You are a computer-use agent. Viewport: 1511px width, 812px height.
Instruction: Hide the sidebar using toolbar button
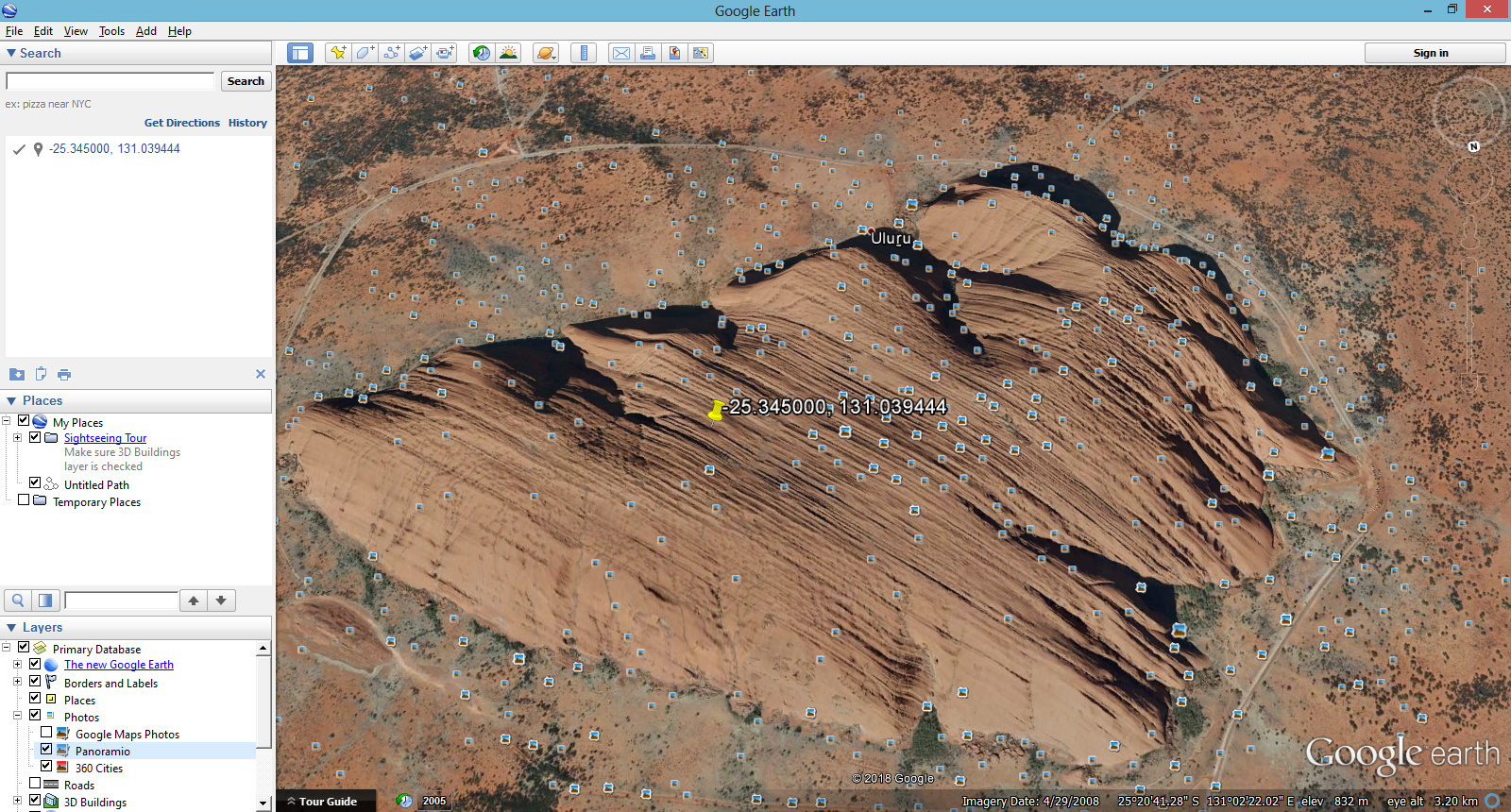click(300, 53)
